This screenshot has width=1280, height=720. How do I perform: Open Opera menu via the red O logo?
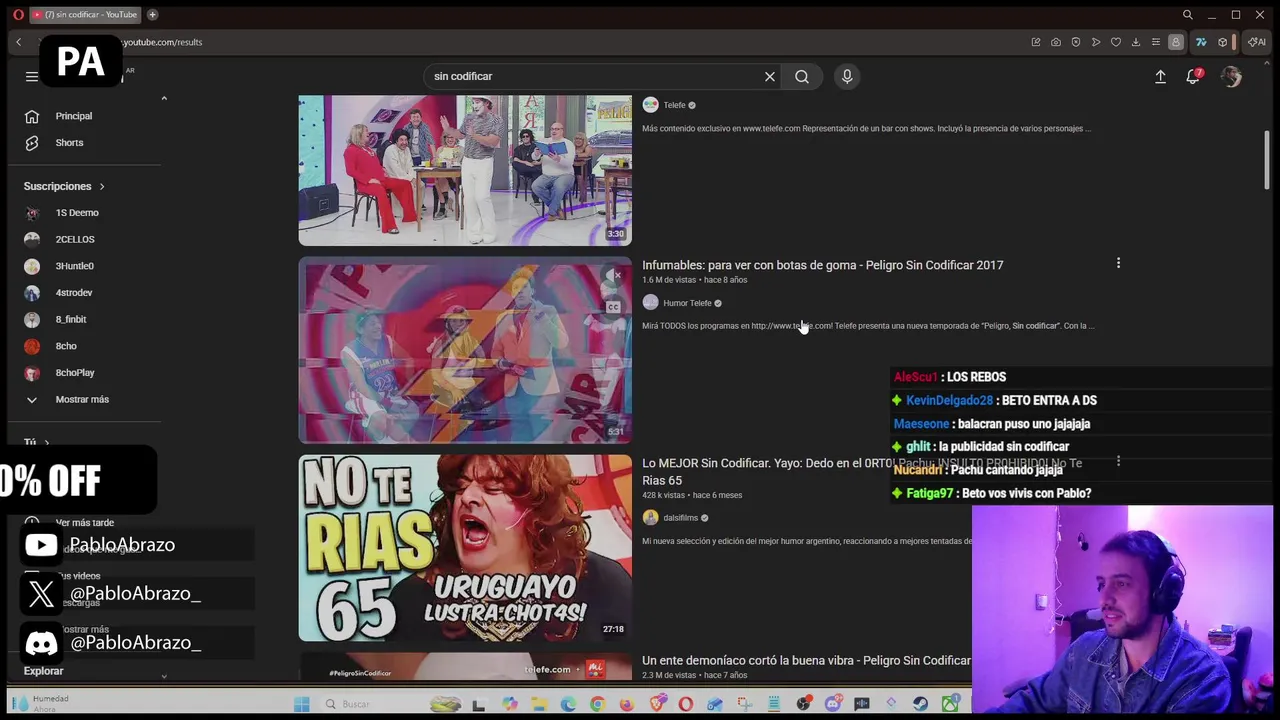tap(18, 15)
